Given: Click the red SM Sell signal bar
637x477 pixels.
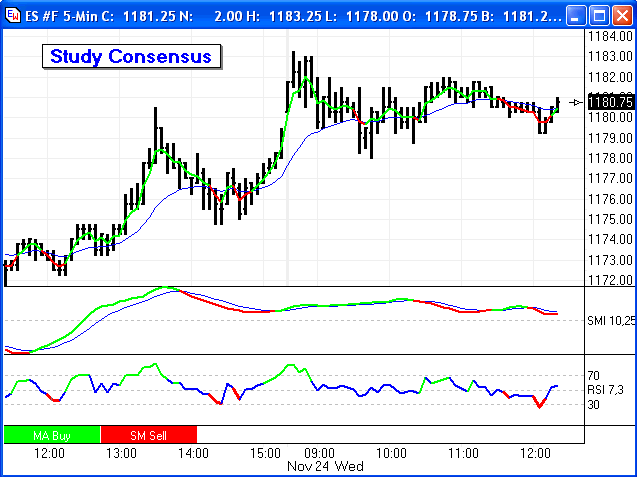Looking at the screenshot, I should [149, 434].
